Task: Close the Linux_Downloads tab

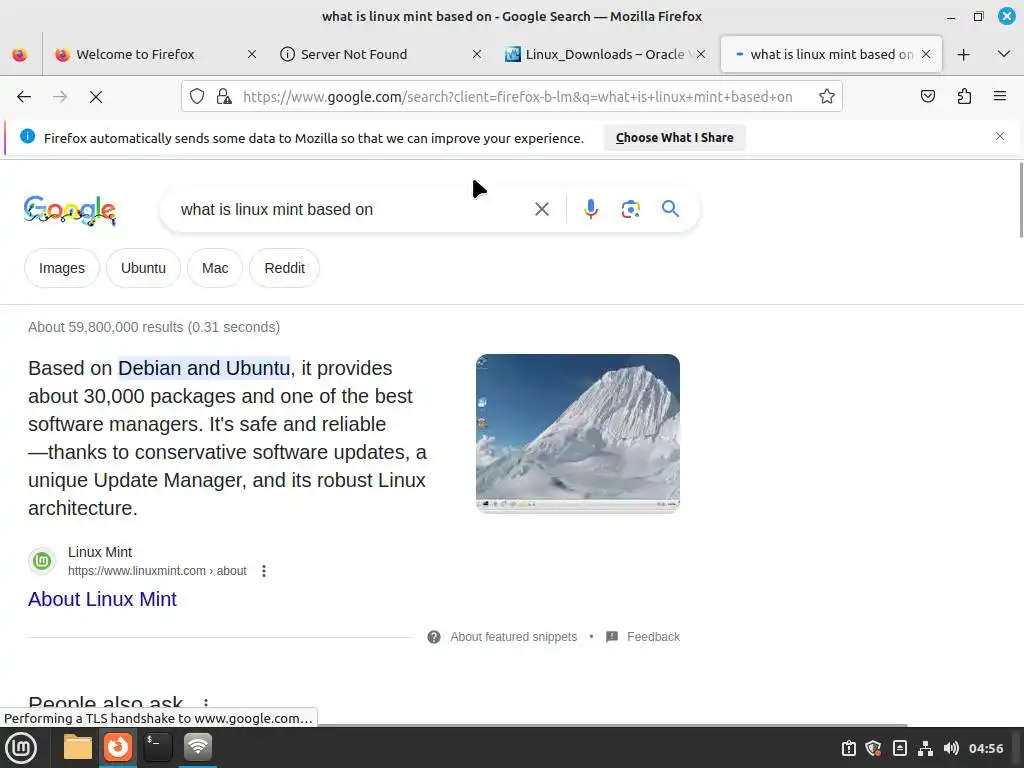Action: [701, 54]
